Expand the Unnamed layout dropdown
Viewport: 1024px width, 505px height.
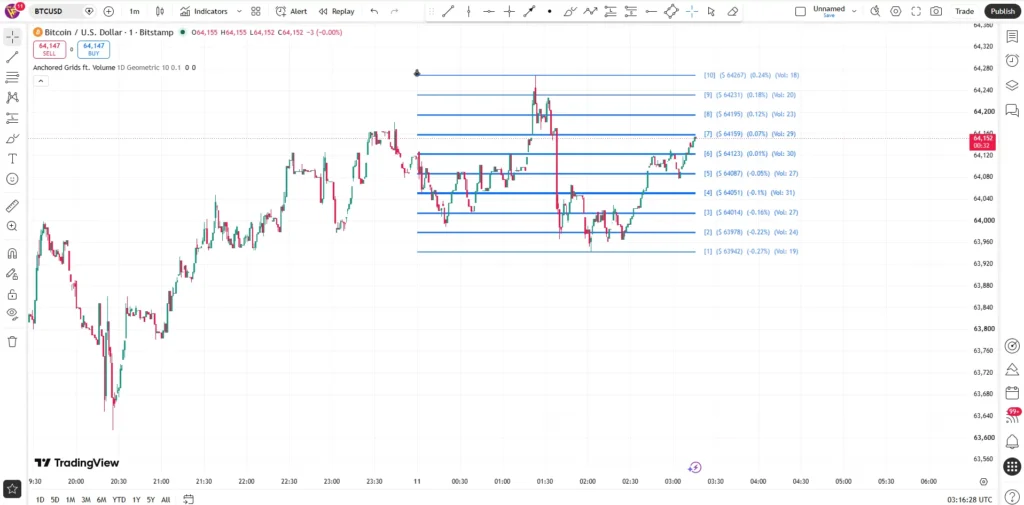854,11
